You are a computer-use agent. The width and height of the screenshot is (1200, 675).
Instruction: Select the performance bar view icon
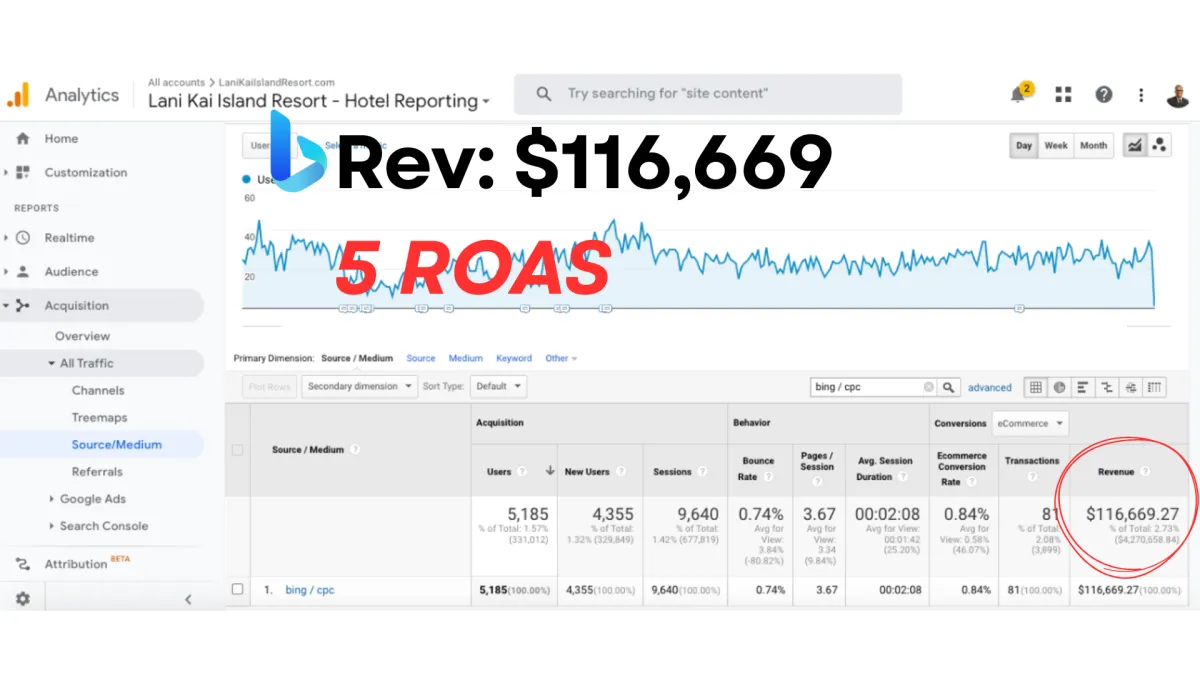click(1083, 387)
